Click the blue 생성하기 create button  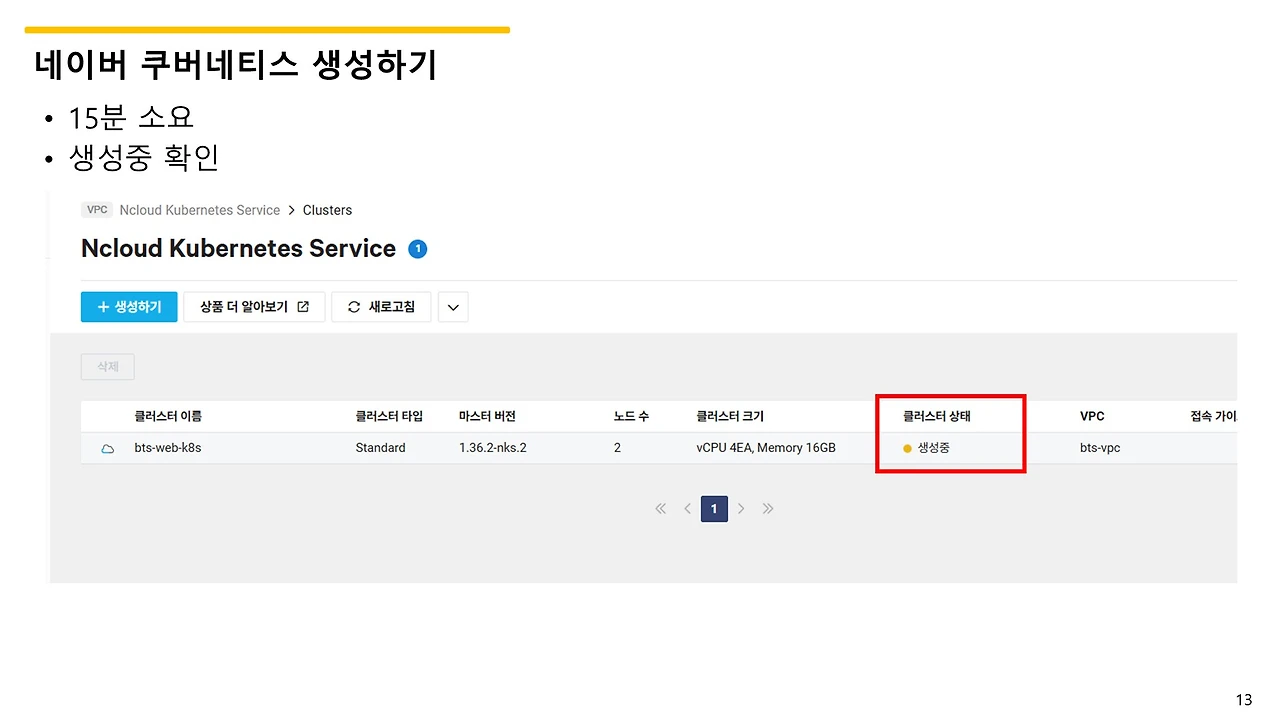point(129,307)
